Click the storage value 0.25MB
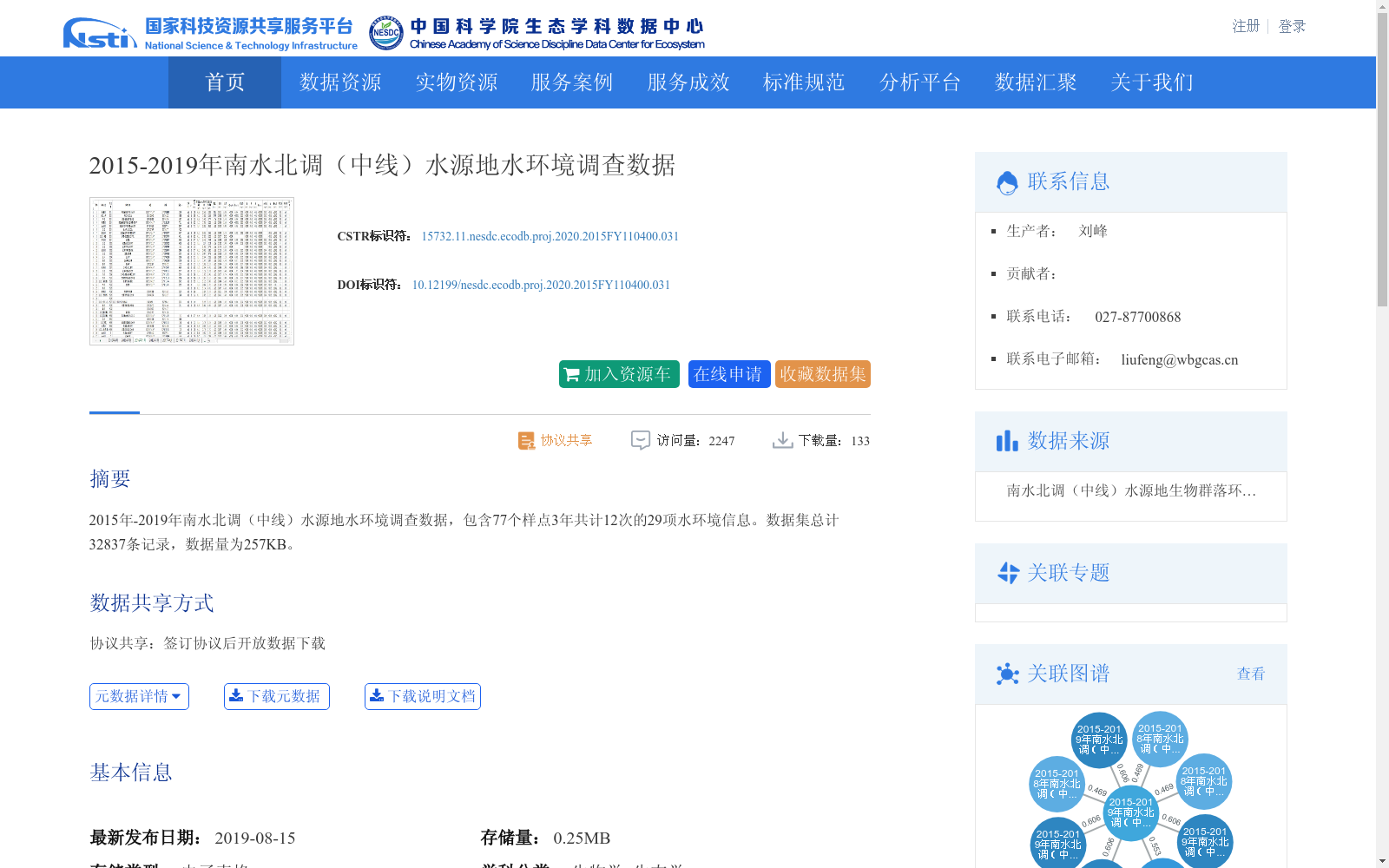 click(582, 838)
